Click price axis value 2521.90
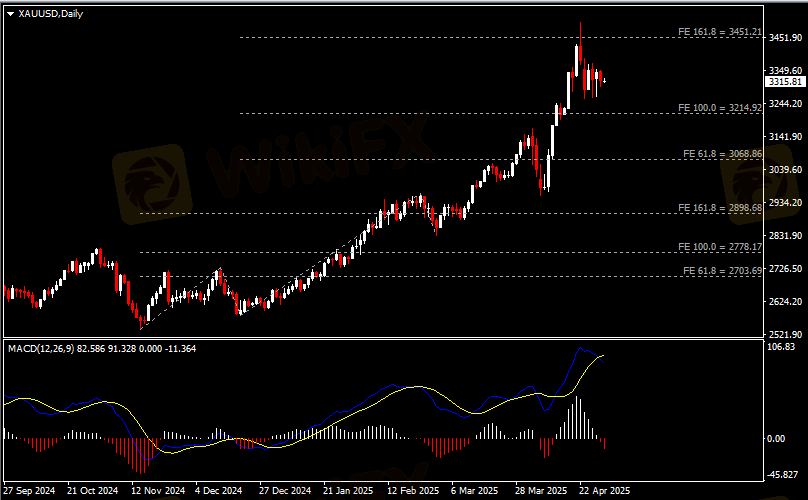 (x=785, y=335)
